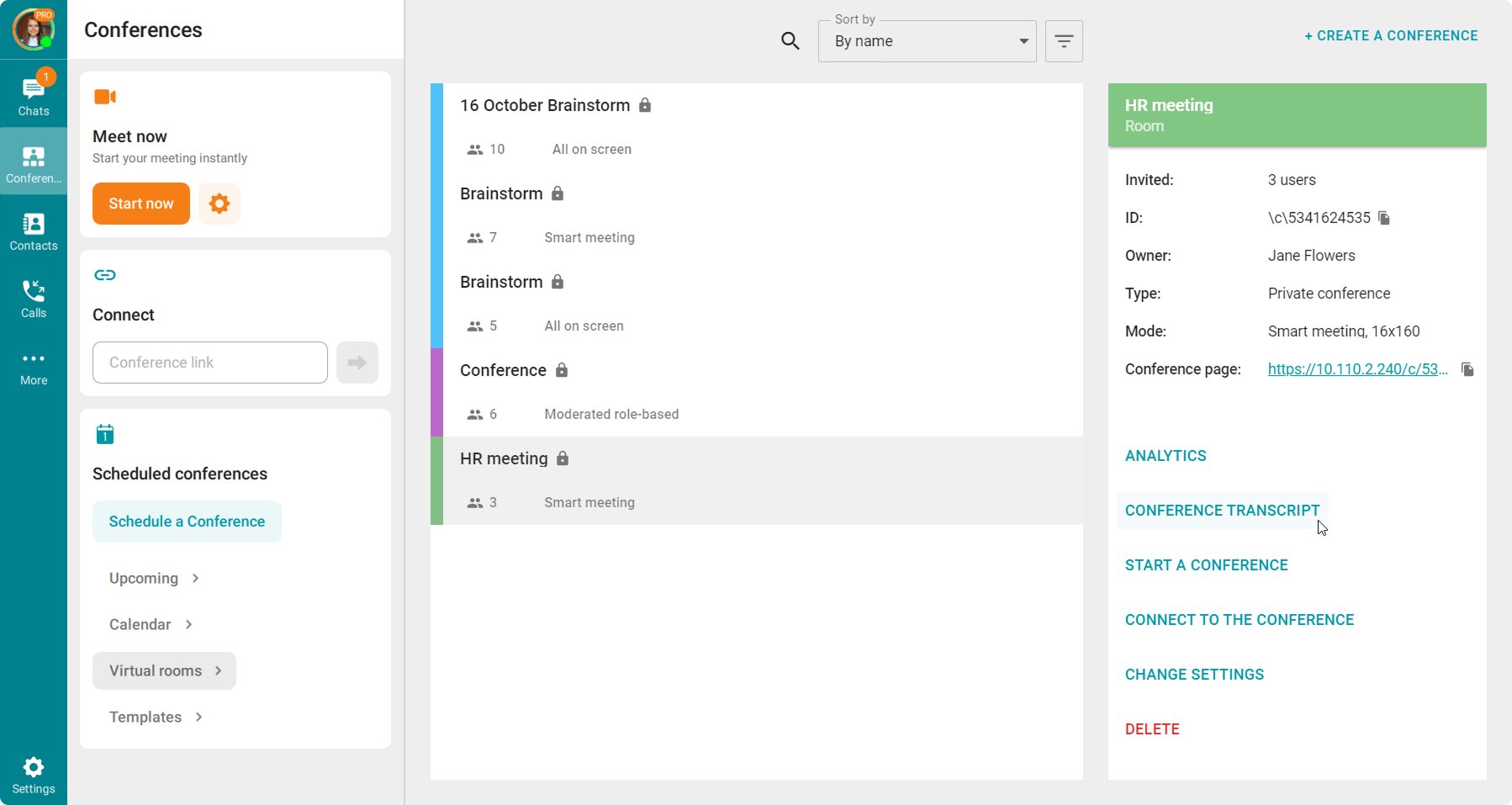Expand the Templates section
This screenshot has height=805, width=1512.
156,717
